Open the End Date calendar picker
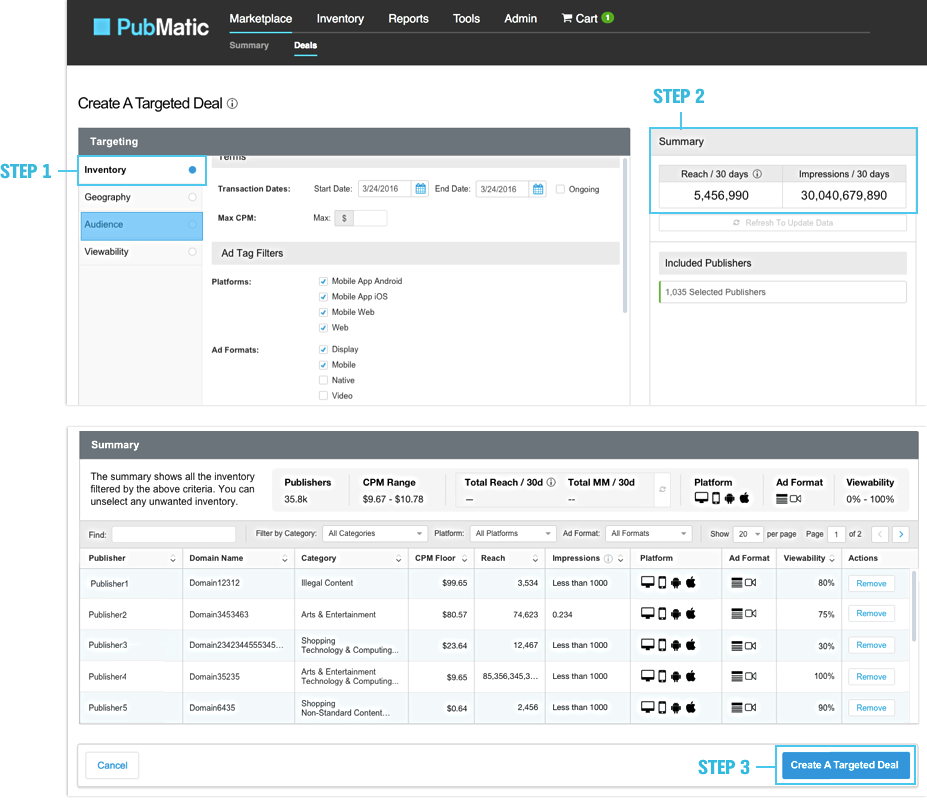This screenshot has height=800, width=927. [x=538, y=189]
